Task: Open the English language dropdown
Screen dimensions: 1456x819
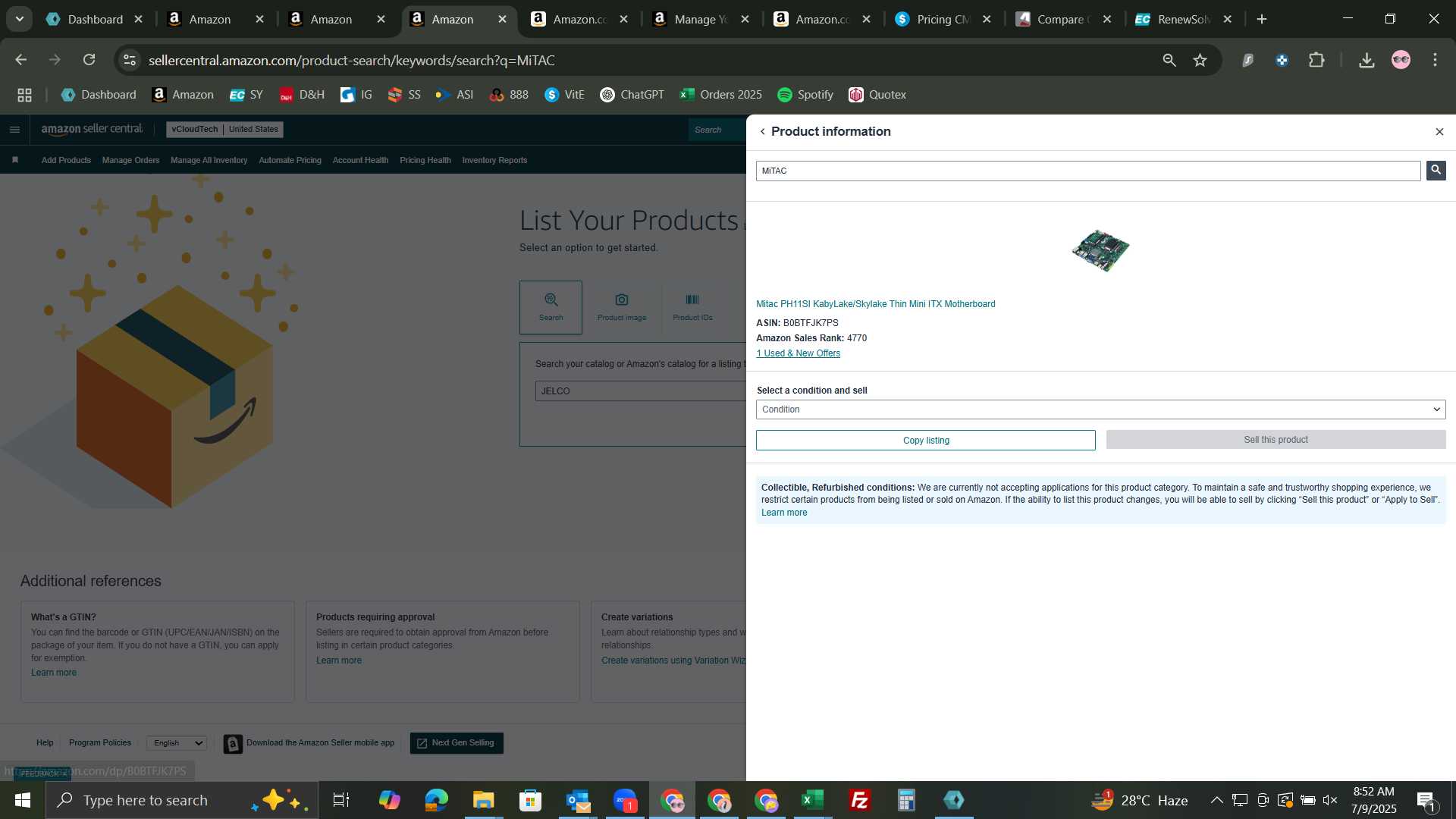Action: [177, 743]
